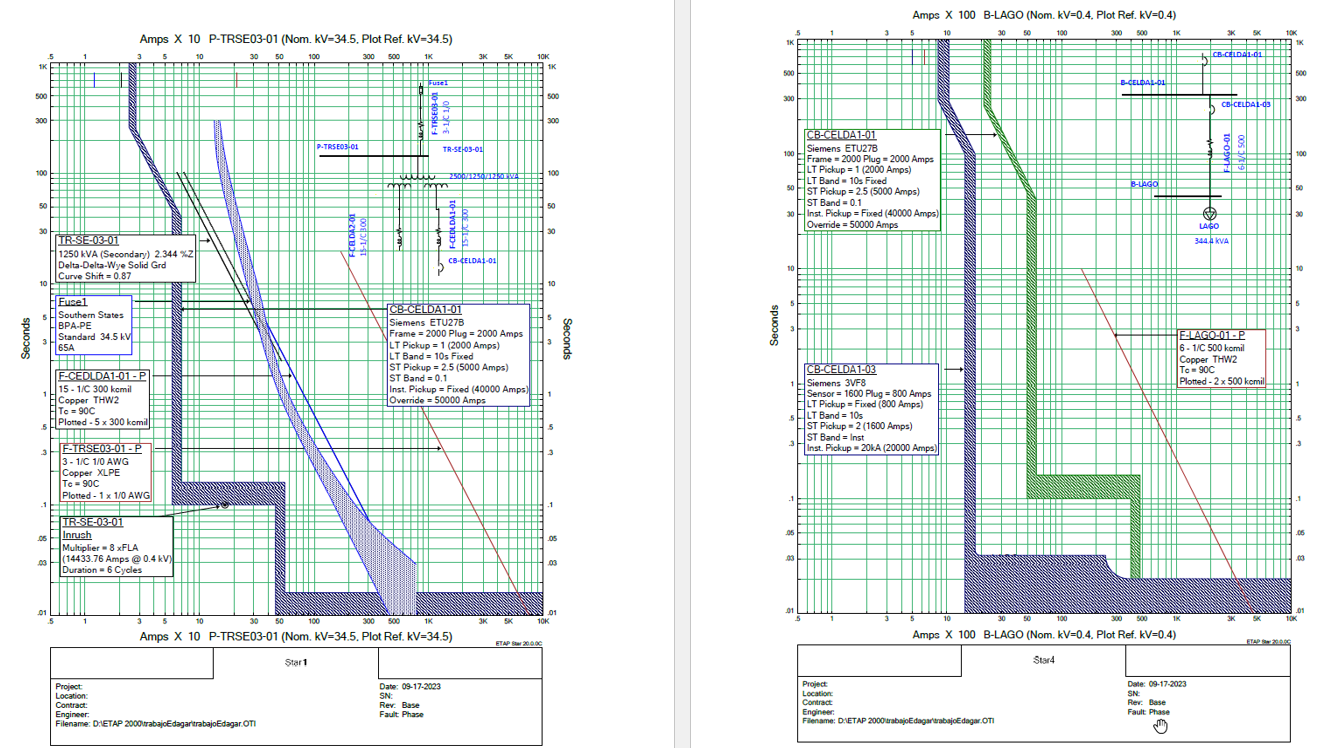Click the Star4 title block field

pos(1043,661)
